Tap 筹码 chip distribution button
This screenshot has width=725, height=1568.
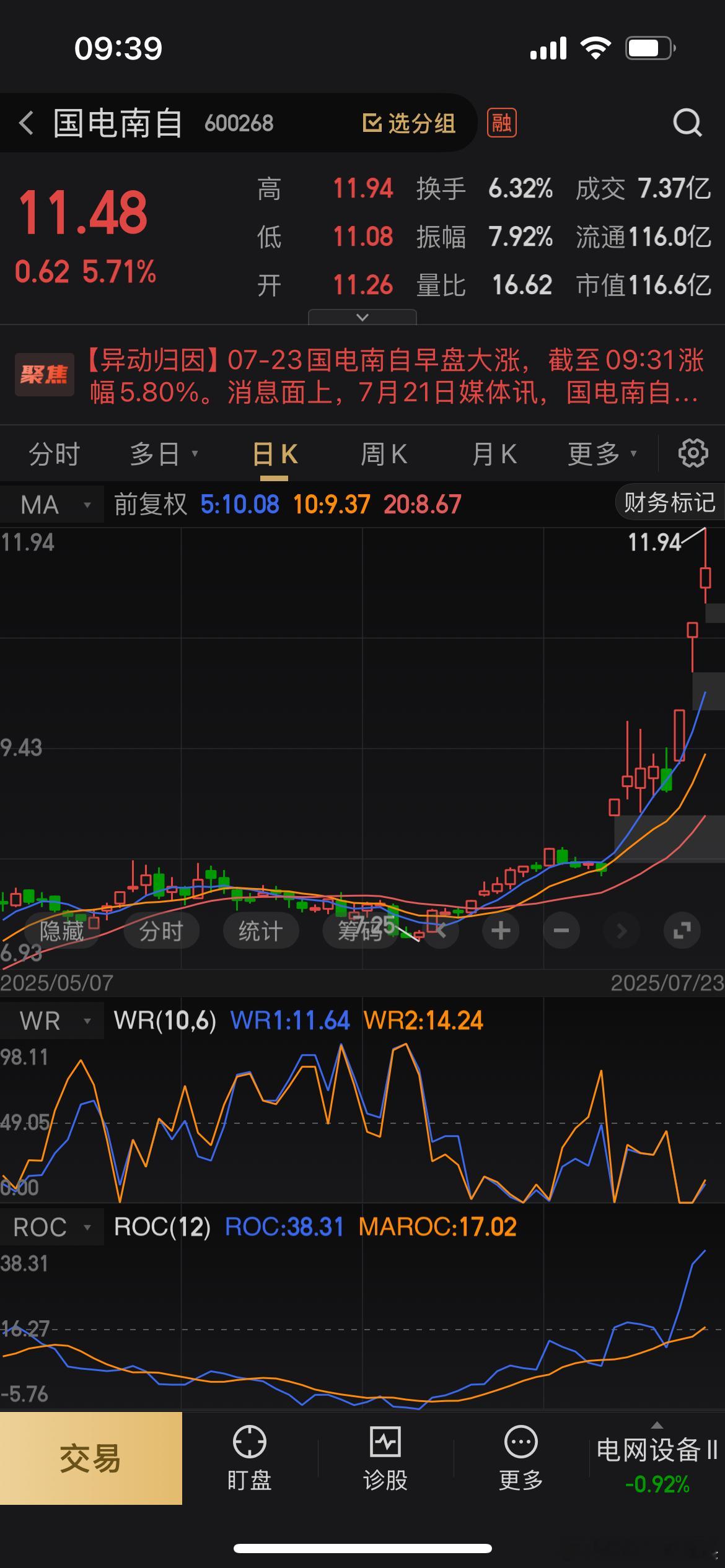[360, 930]
